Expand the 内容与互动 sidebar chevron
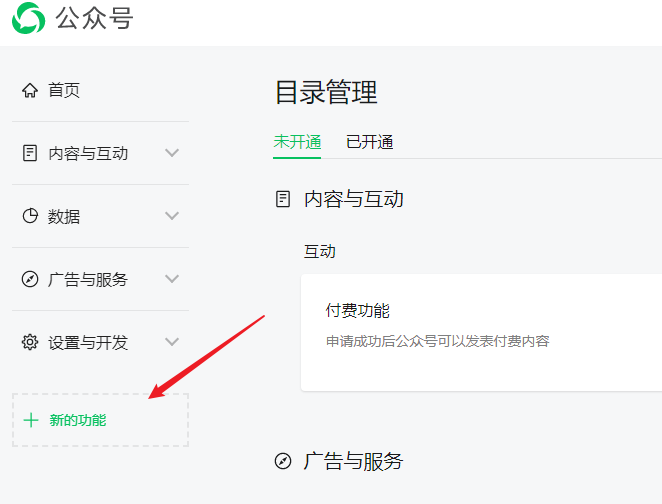This screenshot has height=504, width=662. (x=172, y=153)
